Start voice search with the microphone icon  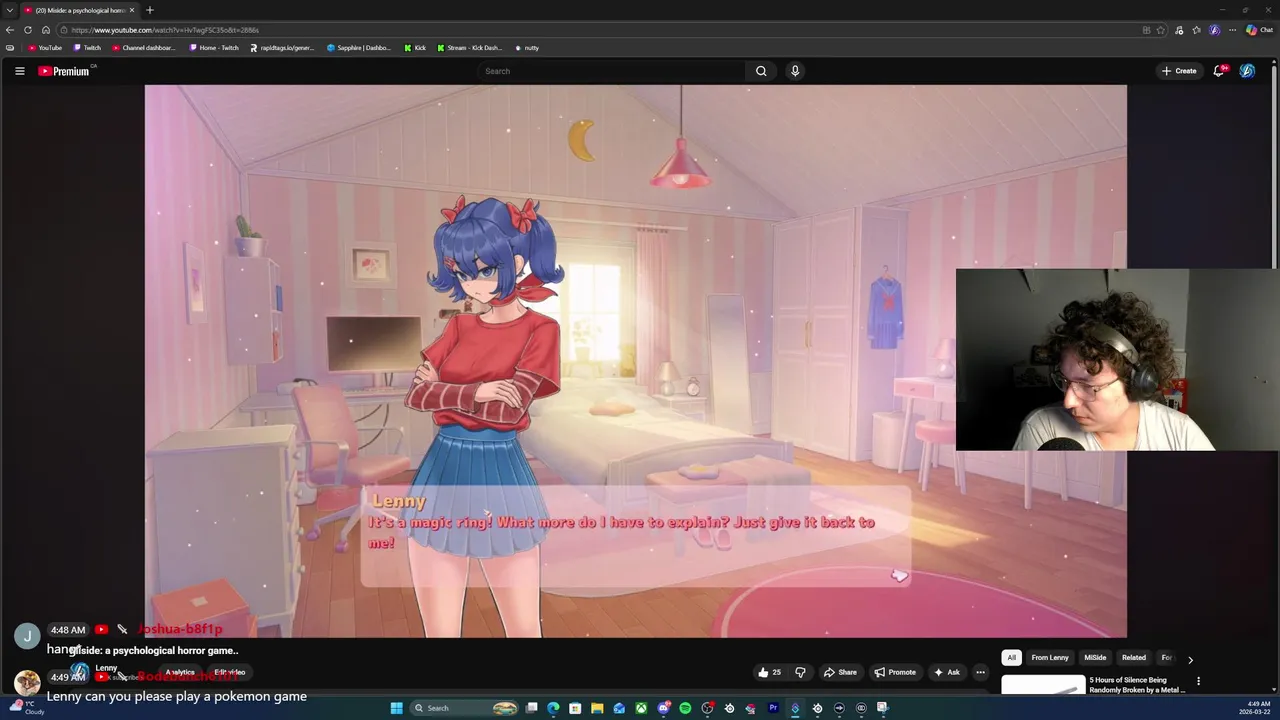[795, 71]
